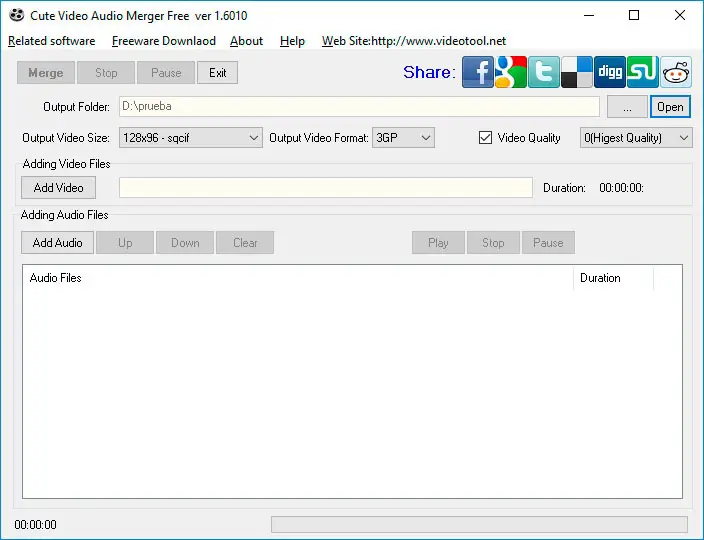Share on StumbleUpon icon
704x540 pixels.
tap(642, 72)
